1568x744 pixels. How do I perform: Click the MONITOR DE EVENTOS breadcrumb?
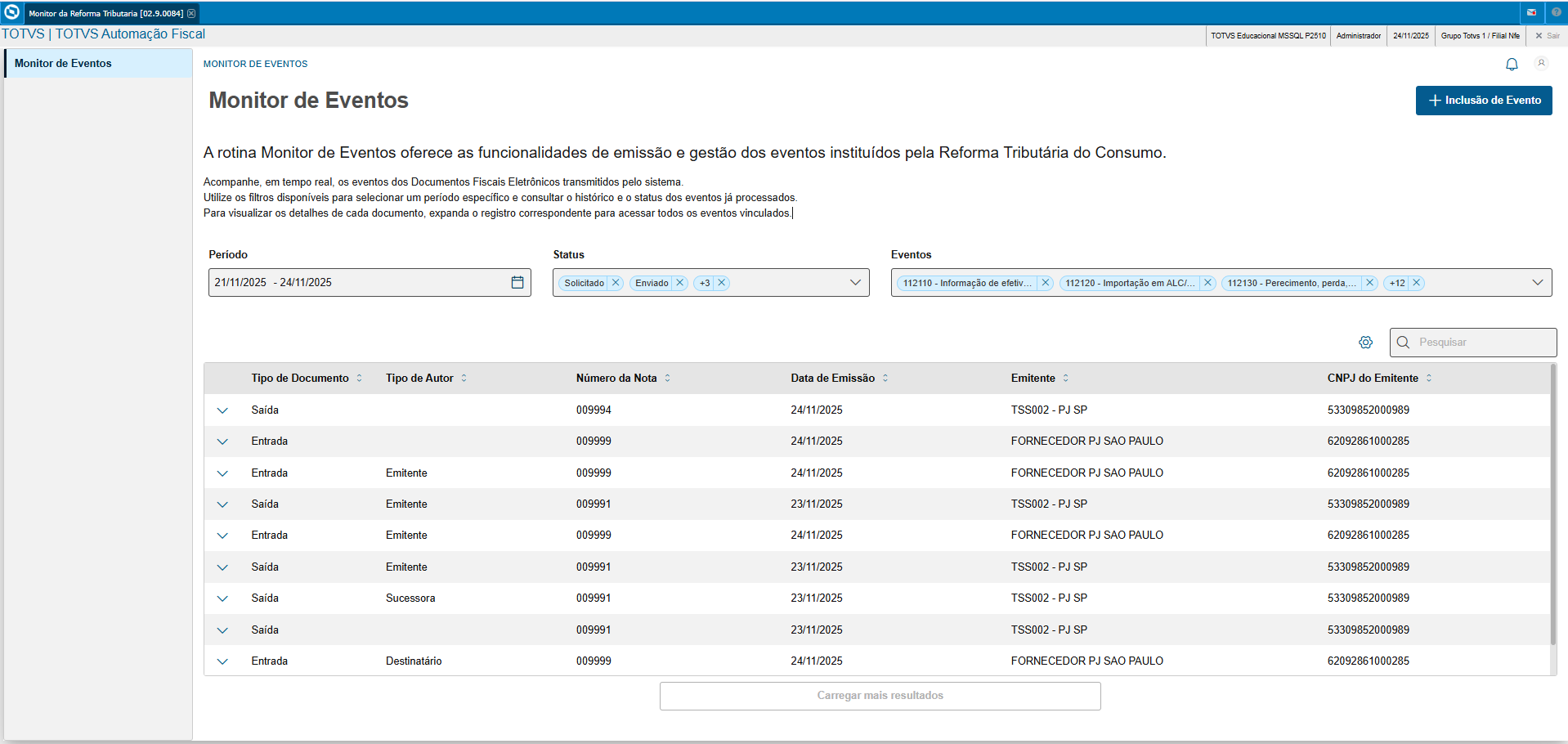point(255,64)
